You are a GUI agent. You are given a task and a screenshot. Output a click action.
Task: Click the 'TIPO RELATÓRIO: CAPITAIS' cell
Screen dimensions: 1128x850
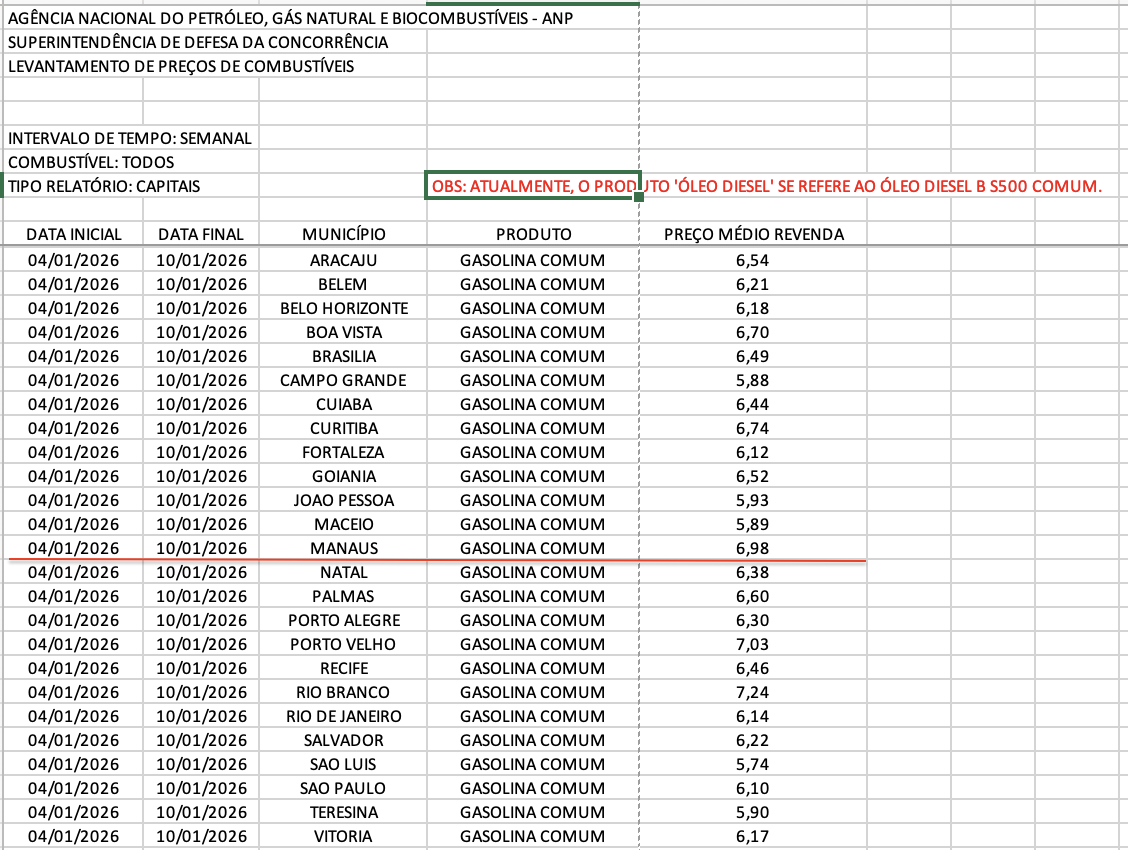(x=74, y=186)
